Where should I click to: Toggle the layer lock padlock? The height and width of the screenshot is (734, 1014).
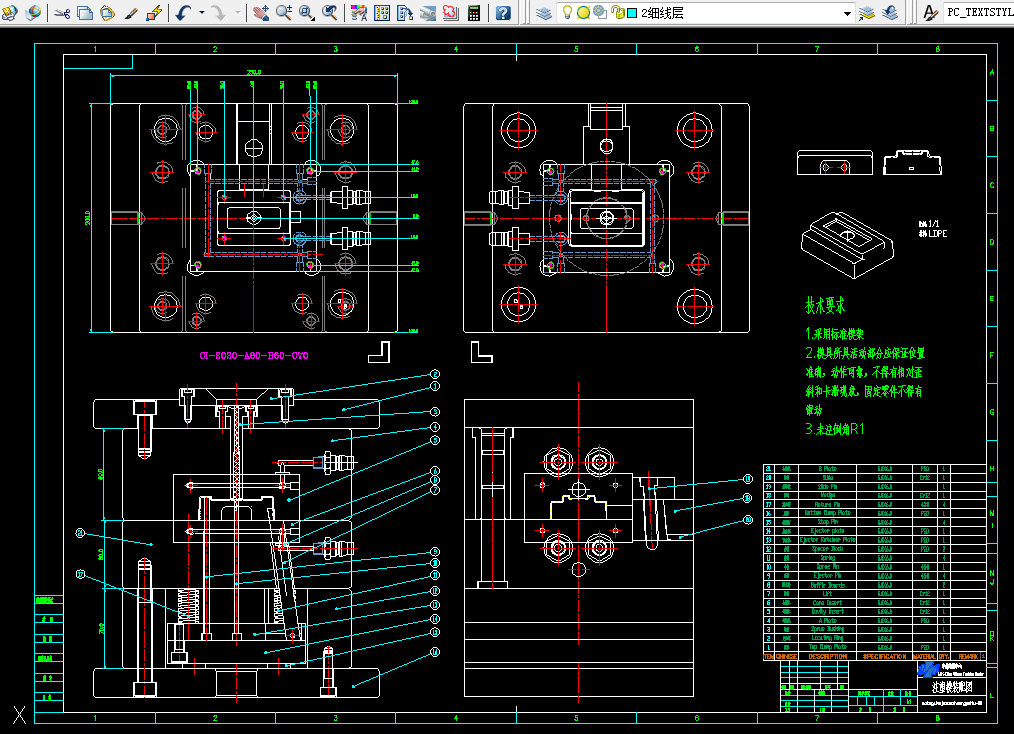618,12
